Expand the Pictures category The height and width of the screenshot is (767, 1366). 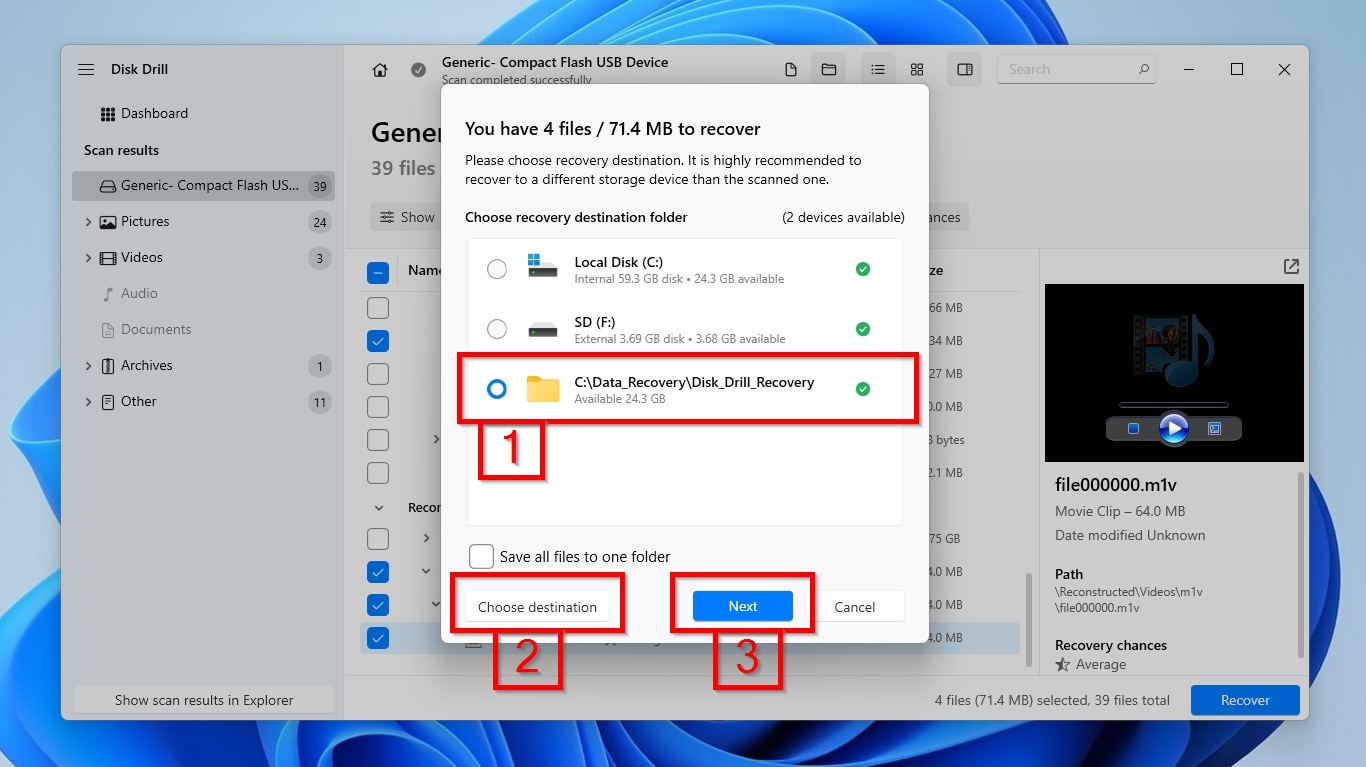coord(88,222)
